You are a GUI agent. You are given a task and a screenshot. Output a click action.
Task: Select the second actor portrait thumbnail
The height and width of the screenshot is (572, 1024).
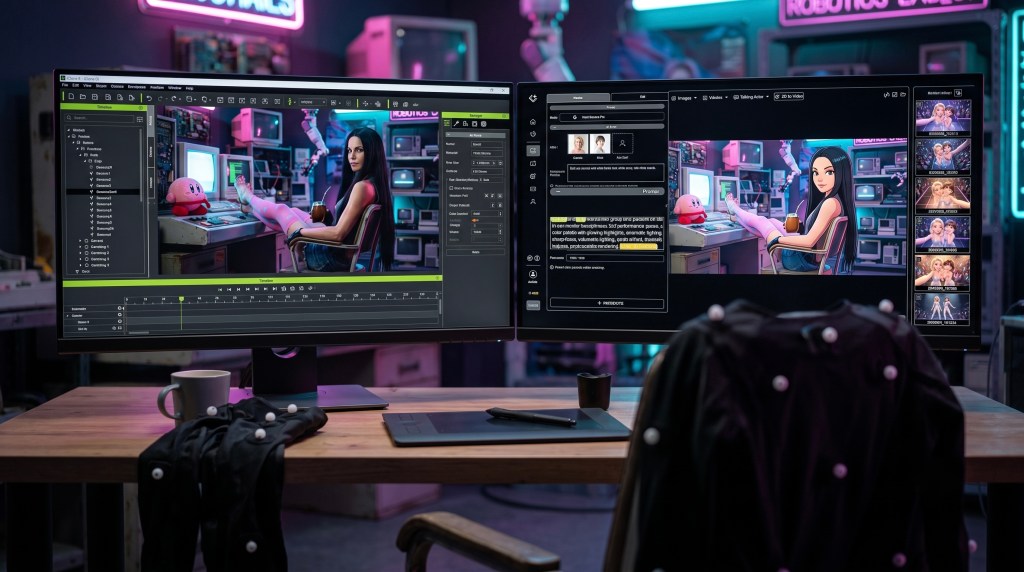pos(600,143)
